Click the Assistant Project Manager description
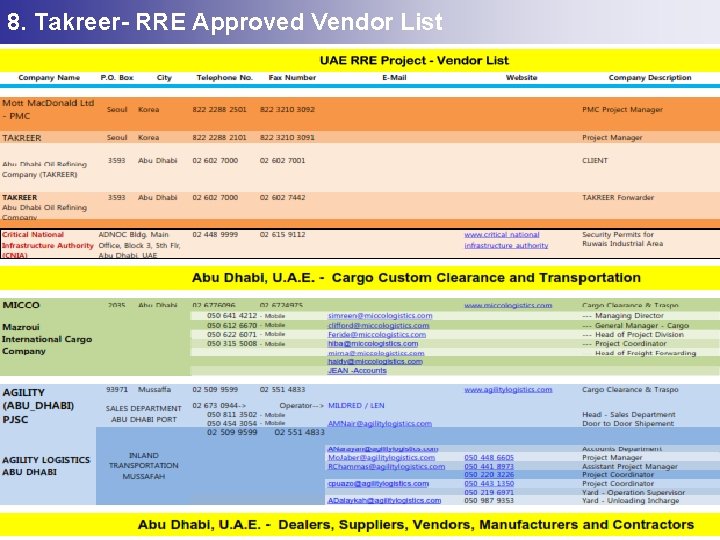Viewport: 720px width, 540px height. (630, 467)
